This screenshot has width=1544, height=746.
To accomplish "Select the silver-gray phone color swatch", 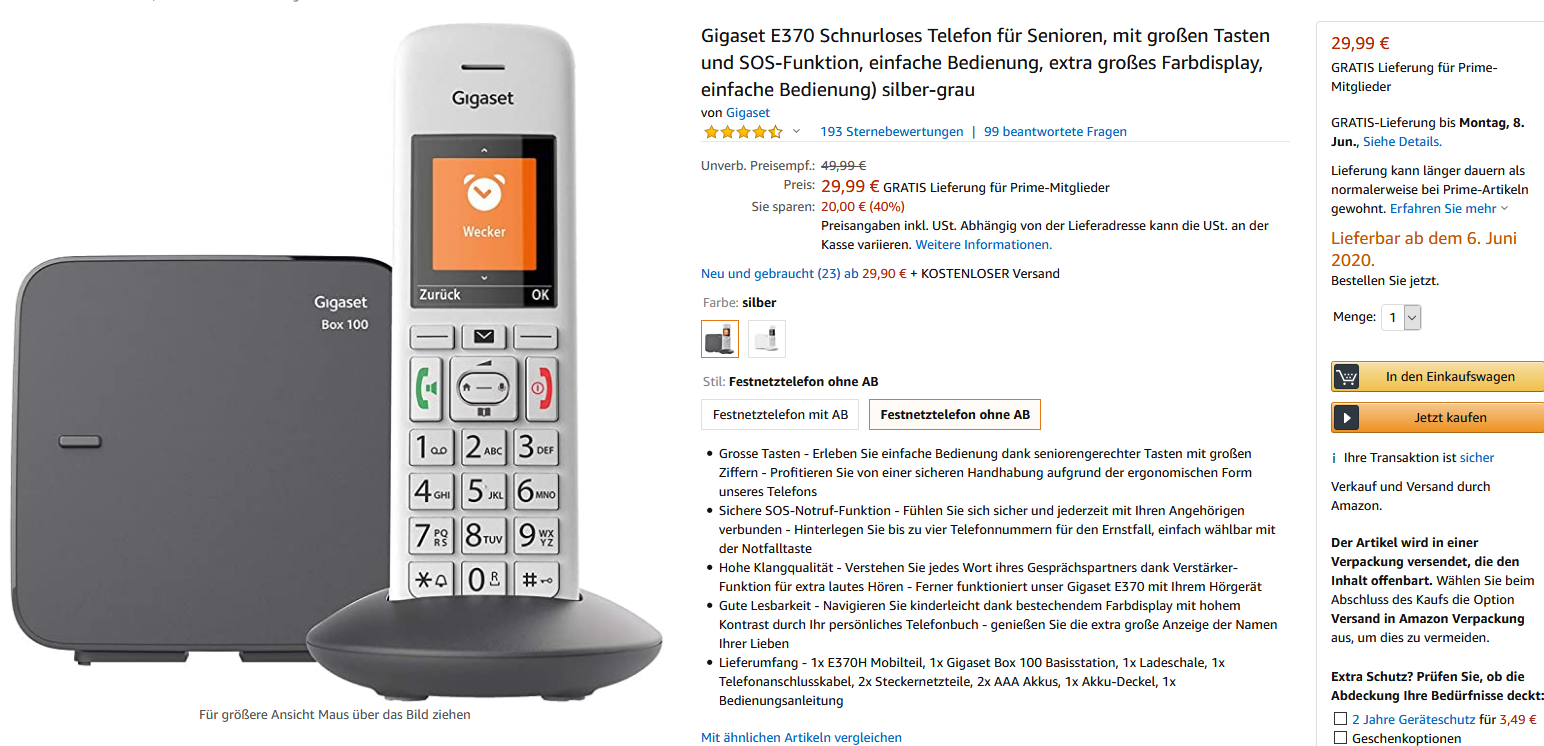I will coord(720,339).
